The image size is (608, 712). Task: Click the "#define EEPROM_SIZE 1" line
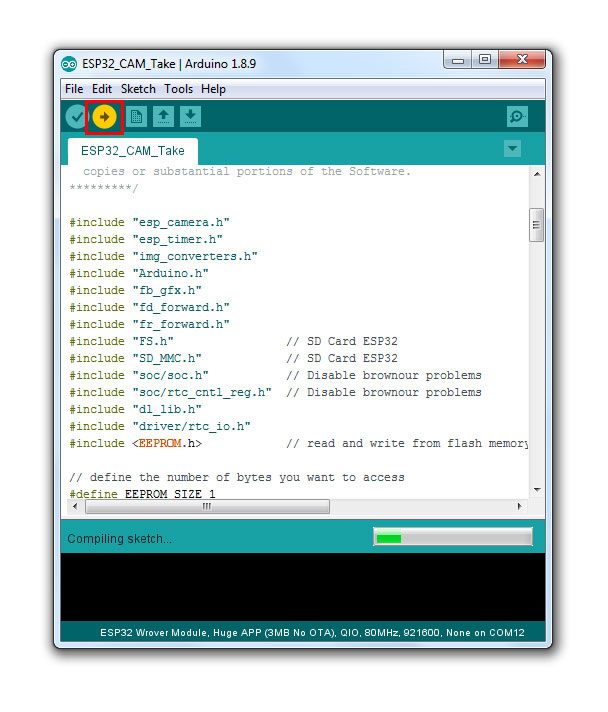pyautogui.click(x=143, y=494)
